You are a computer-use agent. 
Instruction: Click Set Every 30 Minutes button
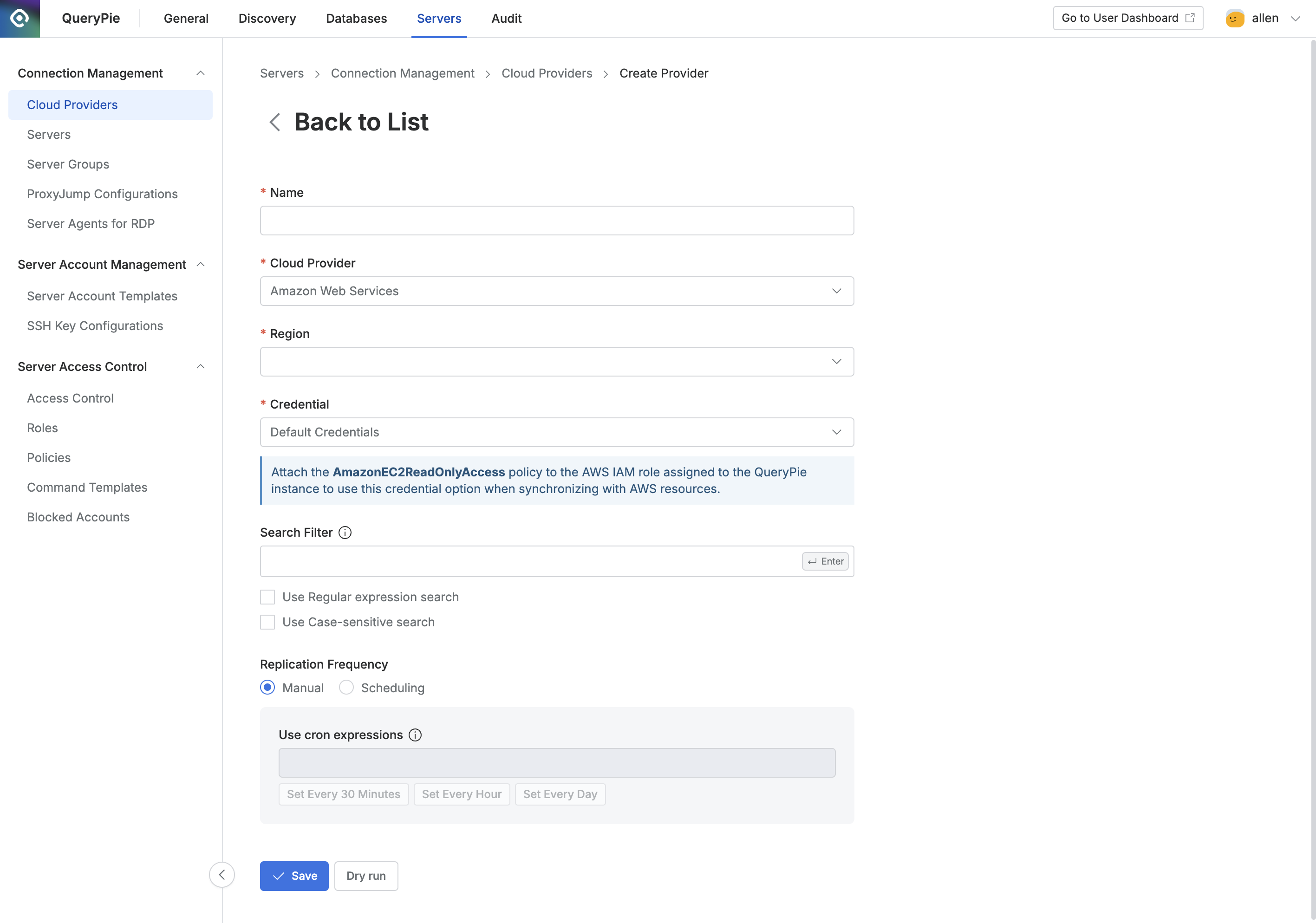click(344, 795)
